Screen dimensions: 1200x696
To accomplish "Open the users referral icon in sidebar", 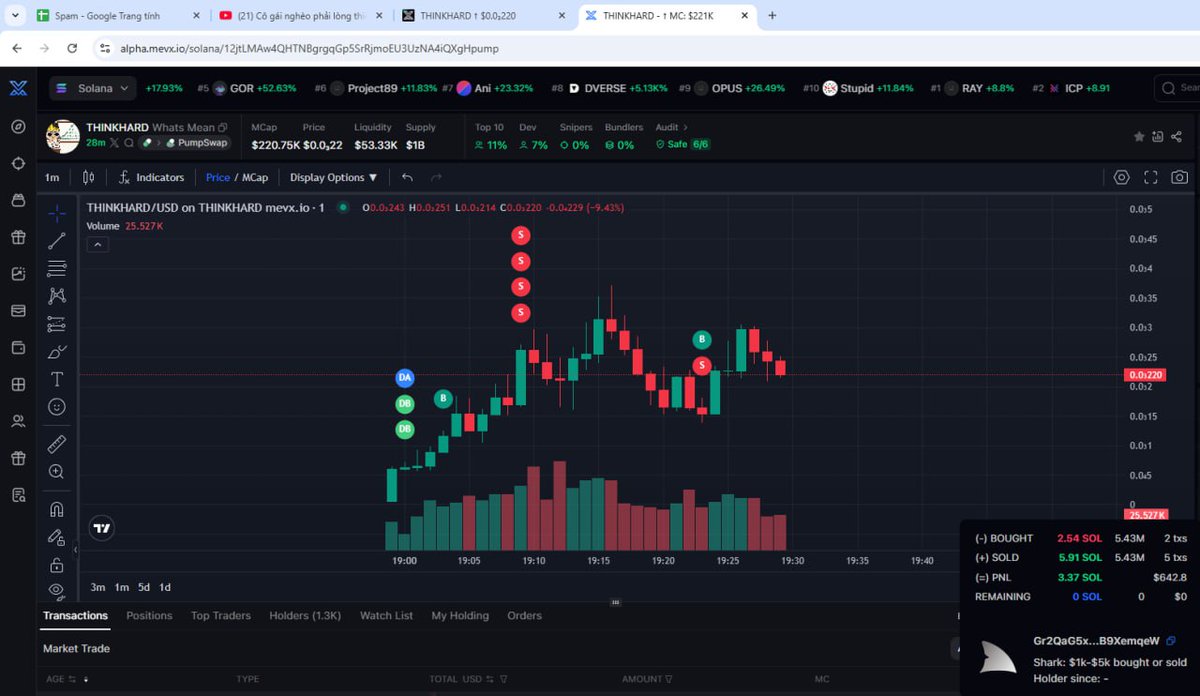I will pyautogui.click(x=18, y=421).
